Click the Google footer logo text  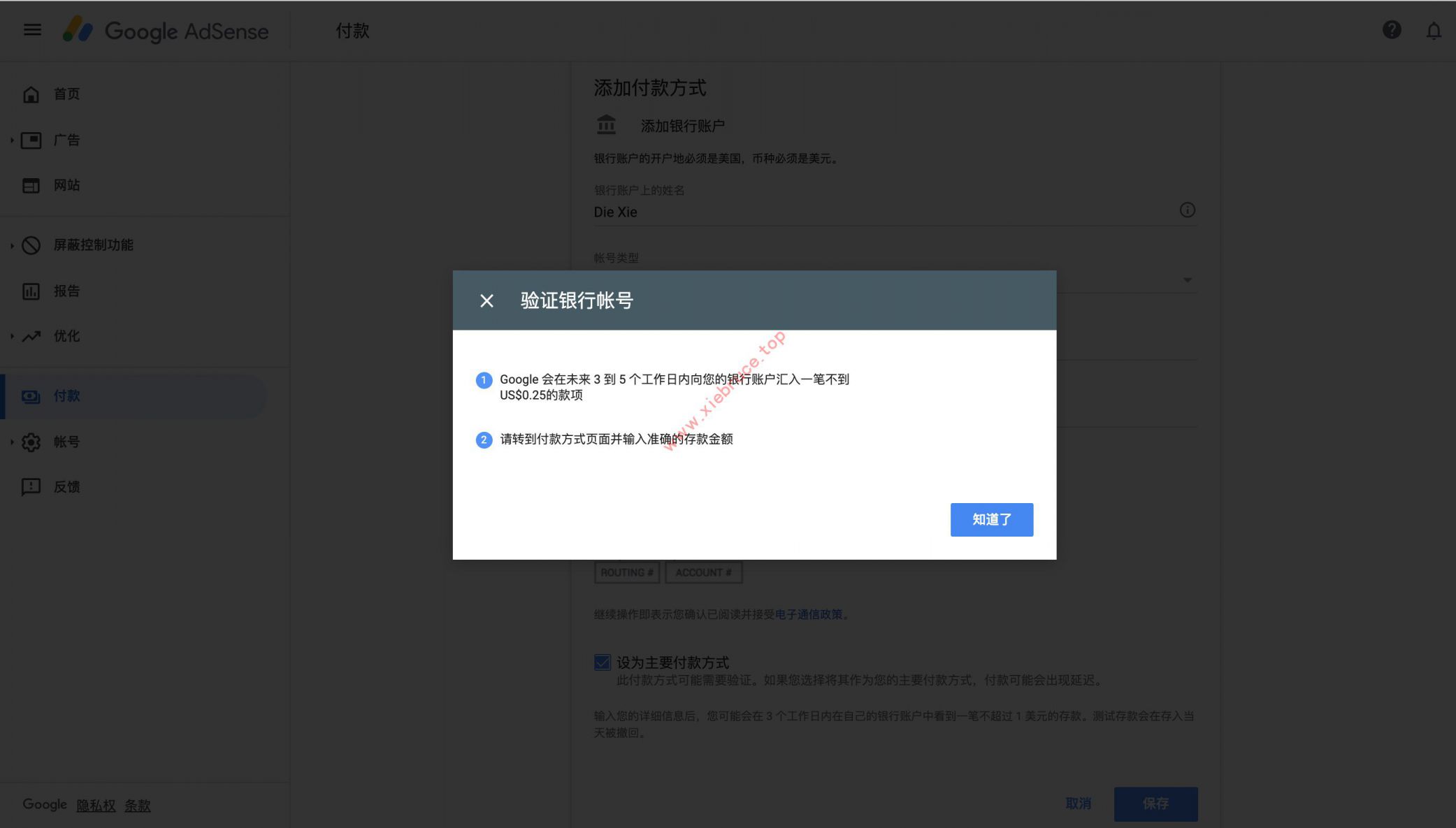click(x=45, y=805)
